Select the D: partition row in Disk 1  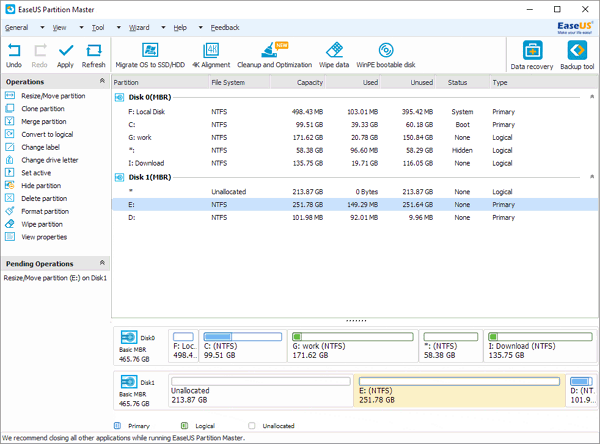(355, 217)
